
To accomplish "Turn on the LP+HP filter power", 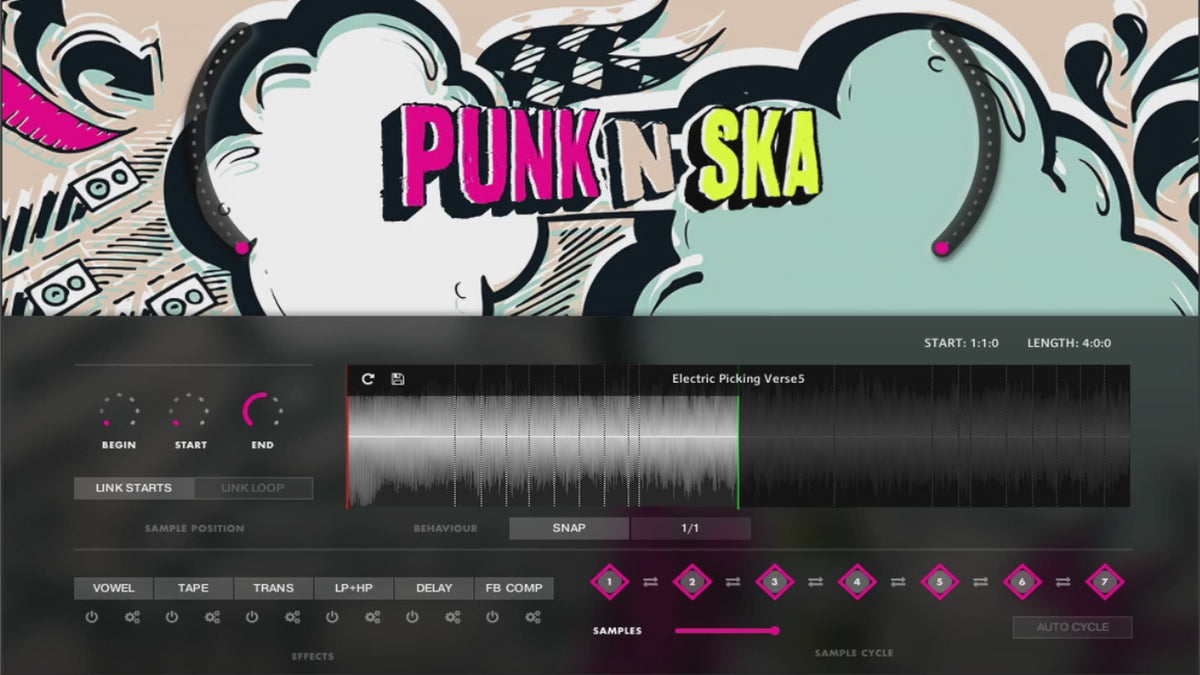I will coord(332,617).
